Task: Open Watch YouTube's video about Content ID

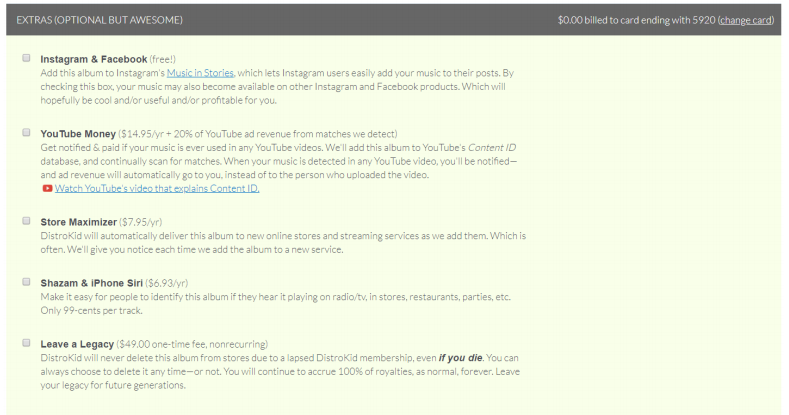Action: (149, 188)
